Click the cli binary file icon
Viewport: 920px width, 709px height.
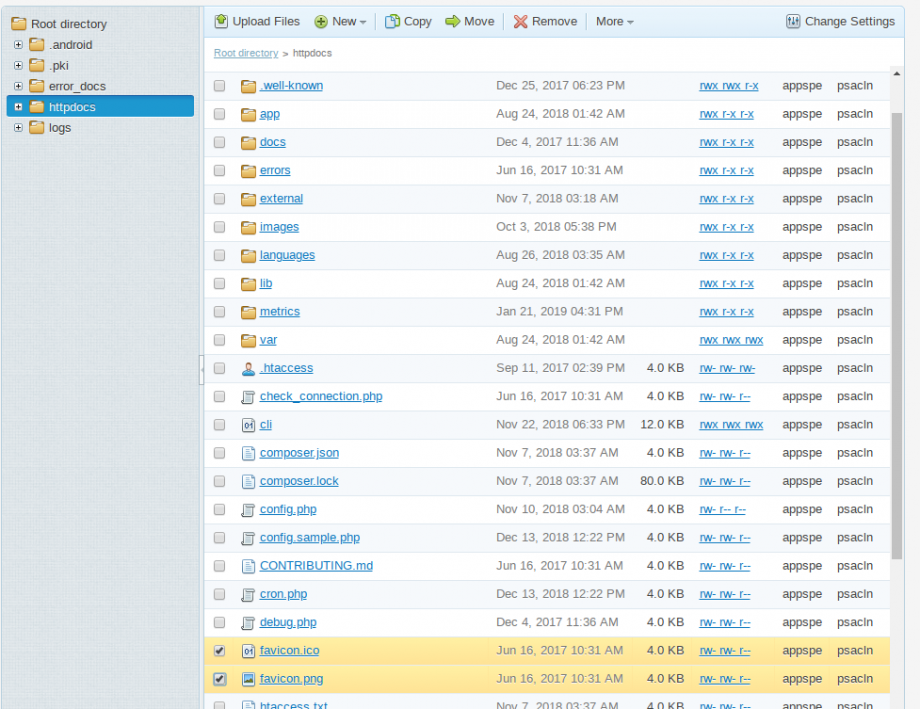coord(249,425)
